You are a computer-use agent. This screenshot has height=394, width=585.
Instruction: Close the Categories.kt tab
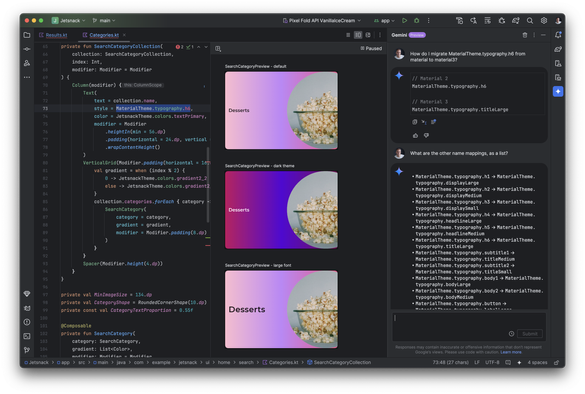point(124,35)
